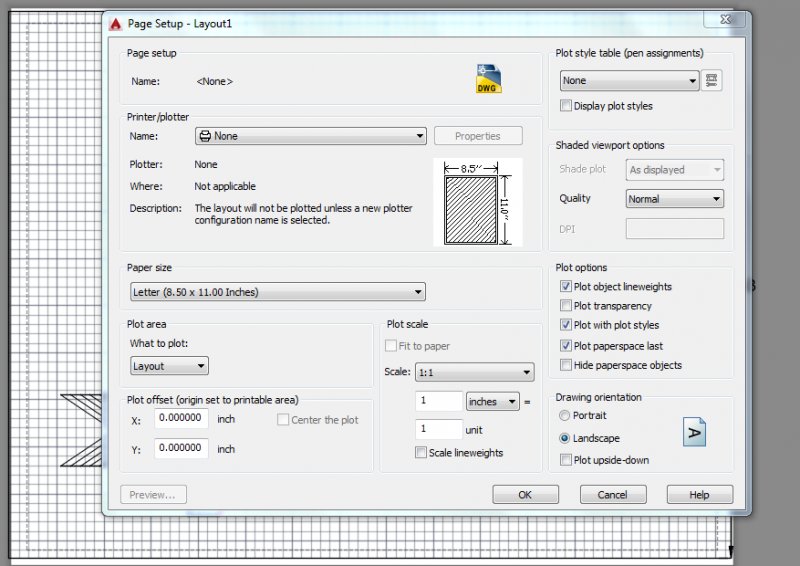Image resolution: width=800 pixels, height=566 pixels.
Task: Click the scale inches value field
Action: click(439, 401)
